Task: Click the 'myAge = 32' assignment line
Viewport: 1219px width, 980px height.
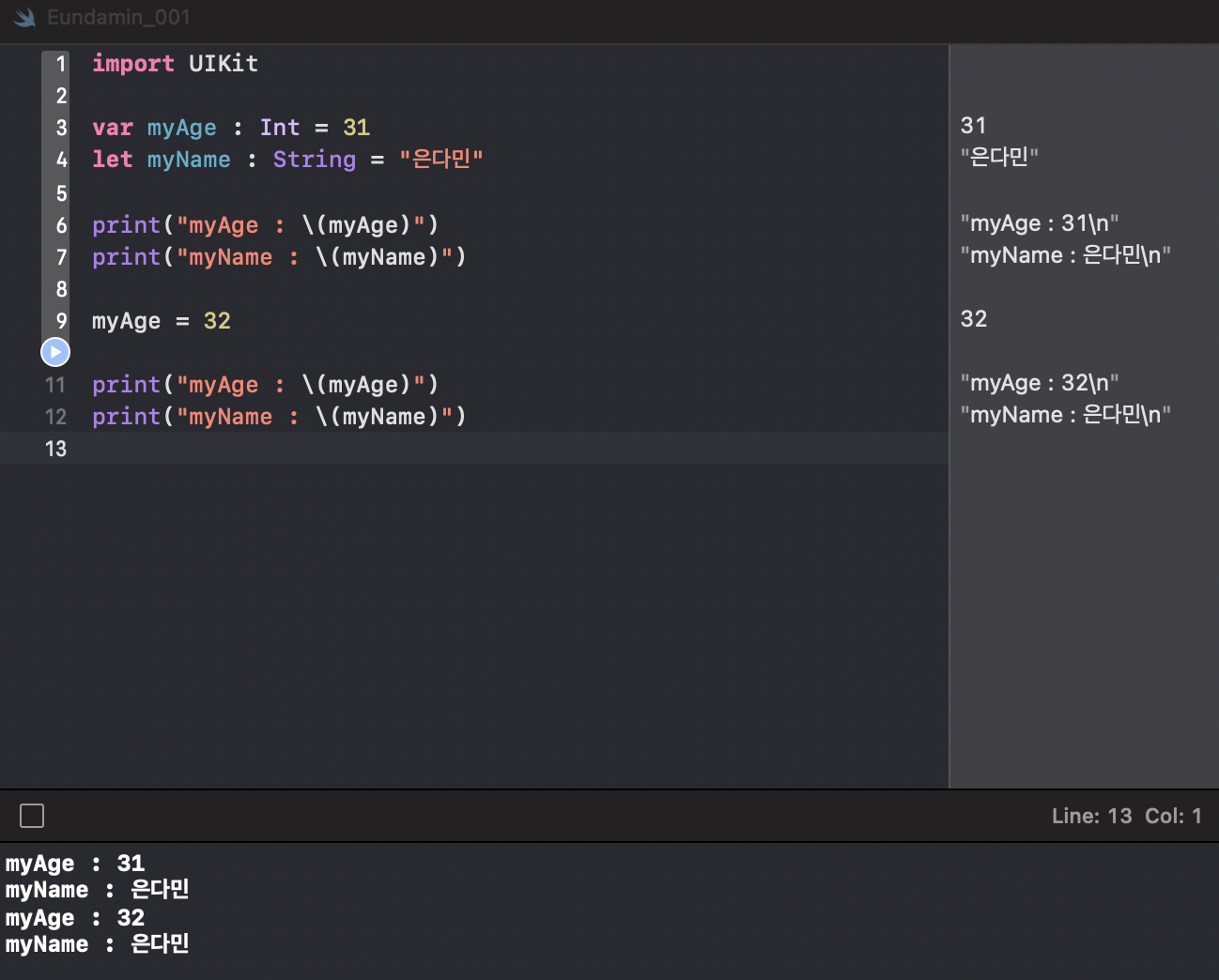Action: [162, 321]
